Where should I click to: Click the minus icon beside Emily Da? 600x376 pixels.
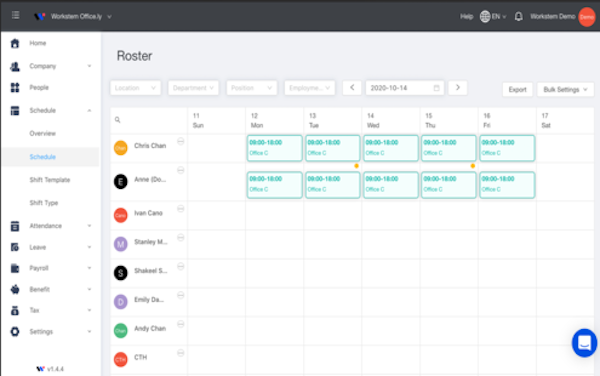[181, 295]
